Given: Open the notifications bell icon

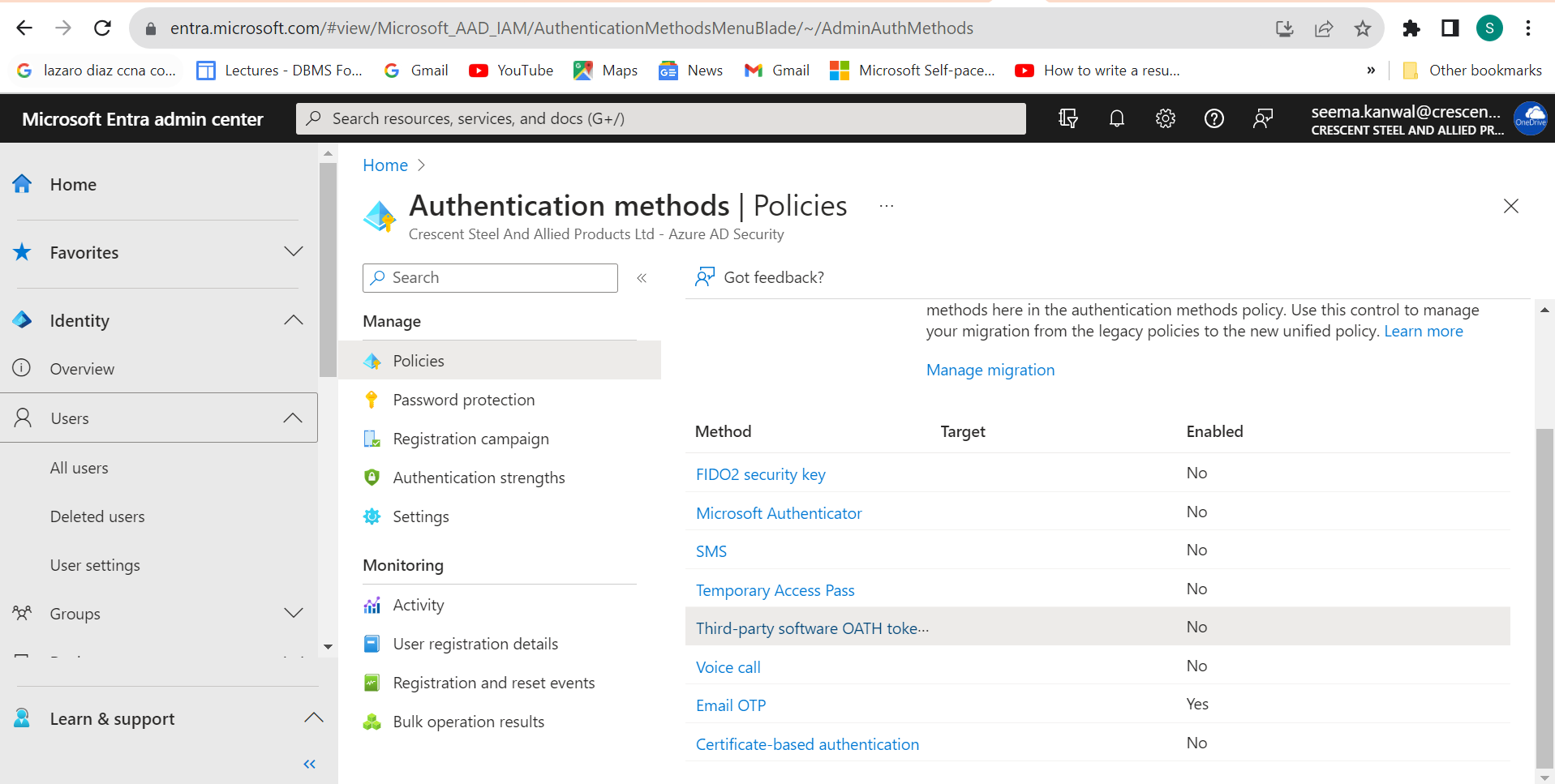Looking at the screenshot, I should tap(1117, 119).
